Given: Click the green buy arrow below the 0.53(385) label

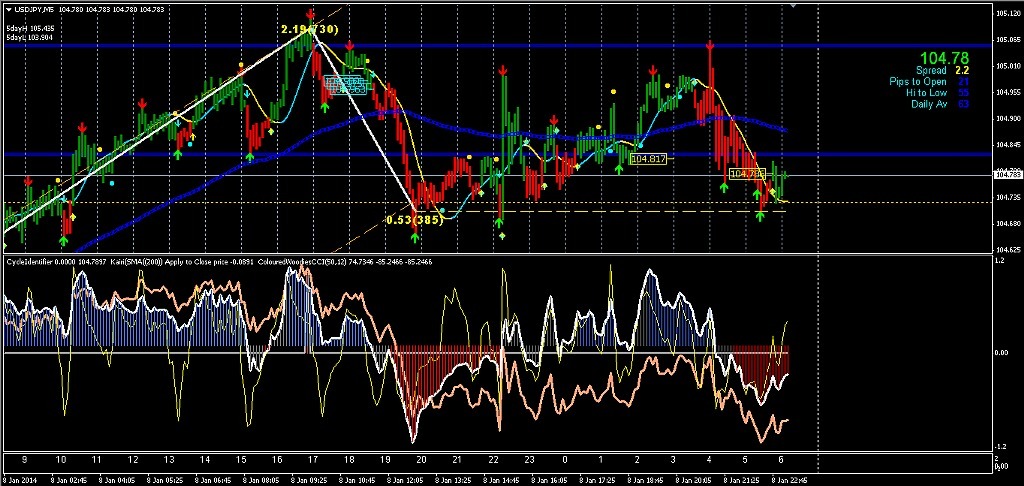Looking at the screenshot, I should coord(414,236).
